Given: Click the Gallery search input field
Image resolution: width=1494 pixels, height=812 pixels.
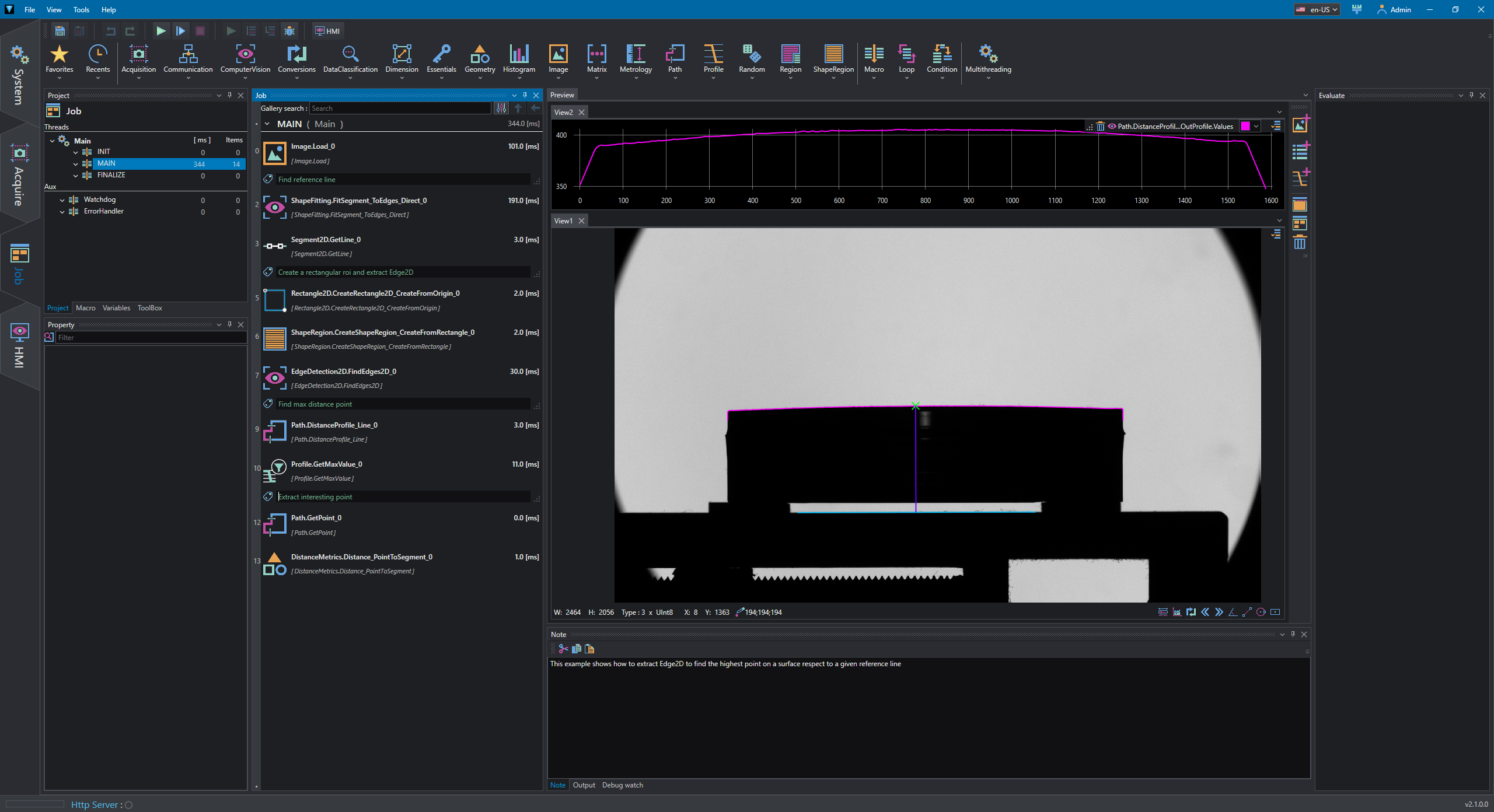Looking at the screenshot, I should point(400,108).
